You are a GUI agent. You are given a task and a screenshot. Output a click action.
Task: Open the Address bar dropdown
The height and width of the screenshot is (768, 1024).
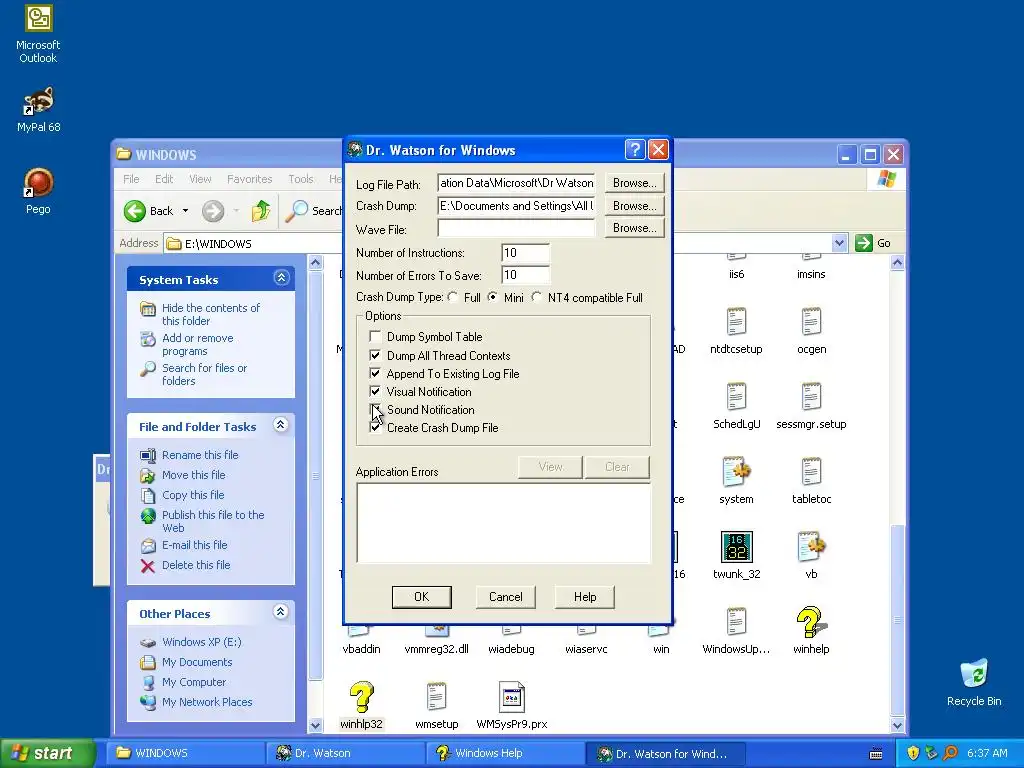click(839, 243)
